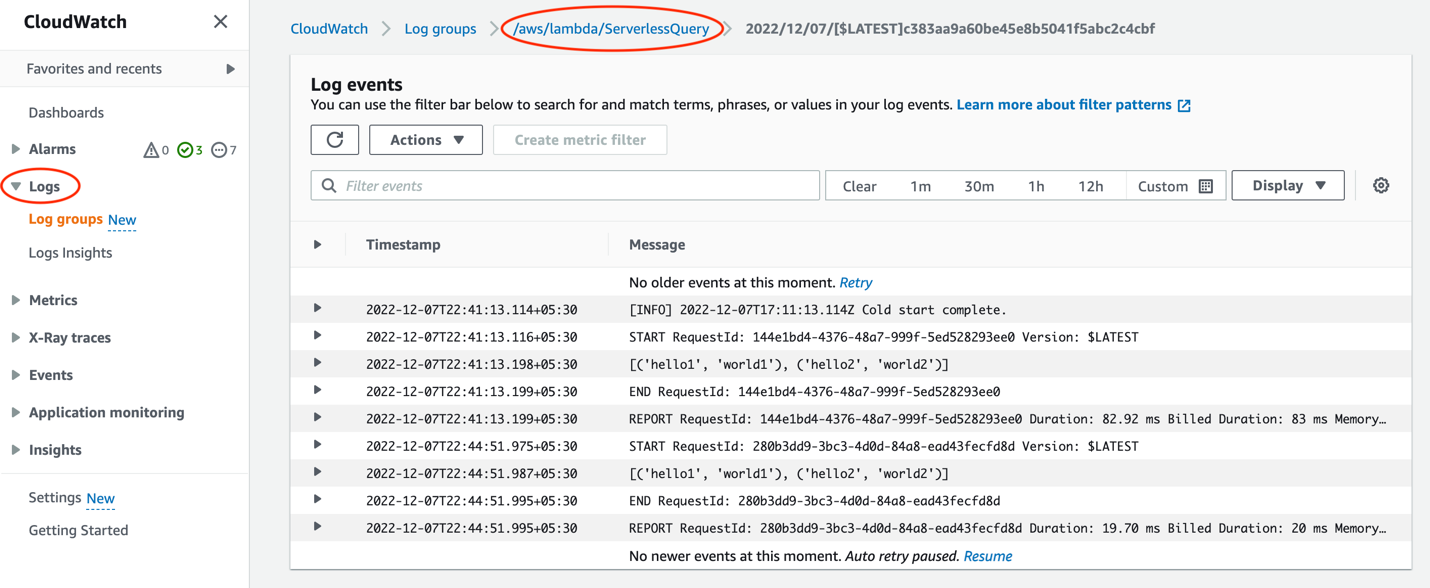Click timestamp 2022-12-07T22:44:51.987+05:30
This screenshot has height=588, width=1430.
(471, 474)
